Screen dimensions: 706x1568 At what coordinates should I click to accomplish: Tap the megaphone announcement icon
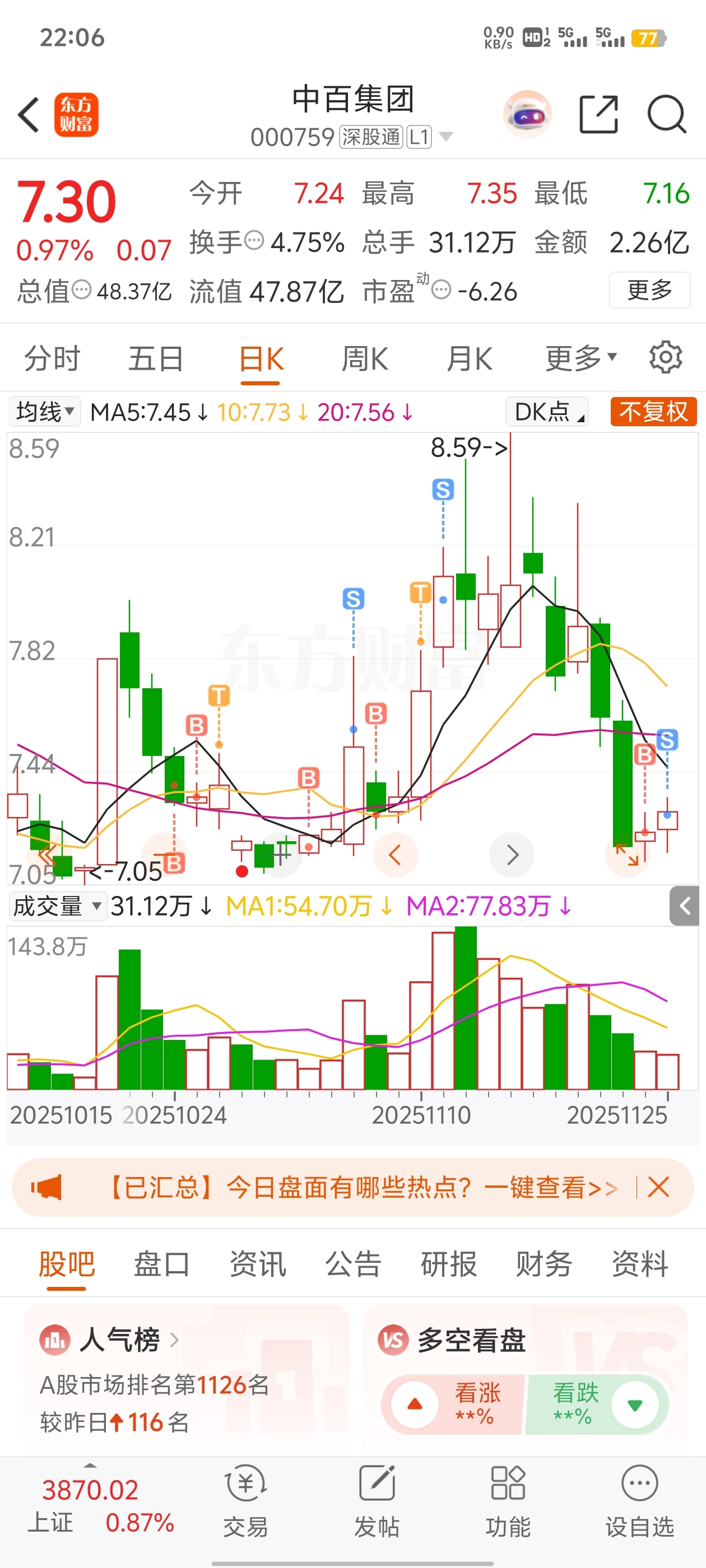tap(47, 1188)
